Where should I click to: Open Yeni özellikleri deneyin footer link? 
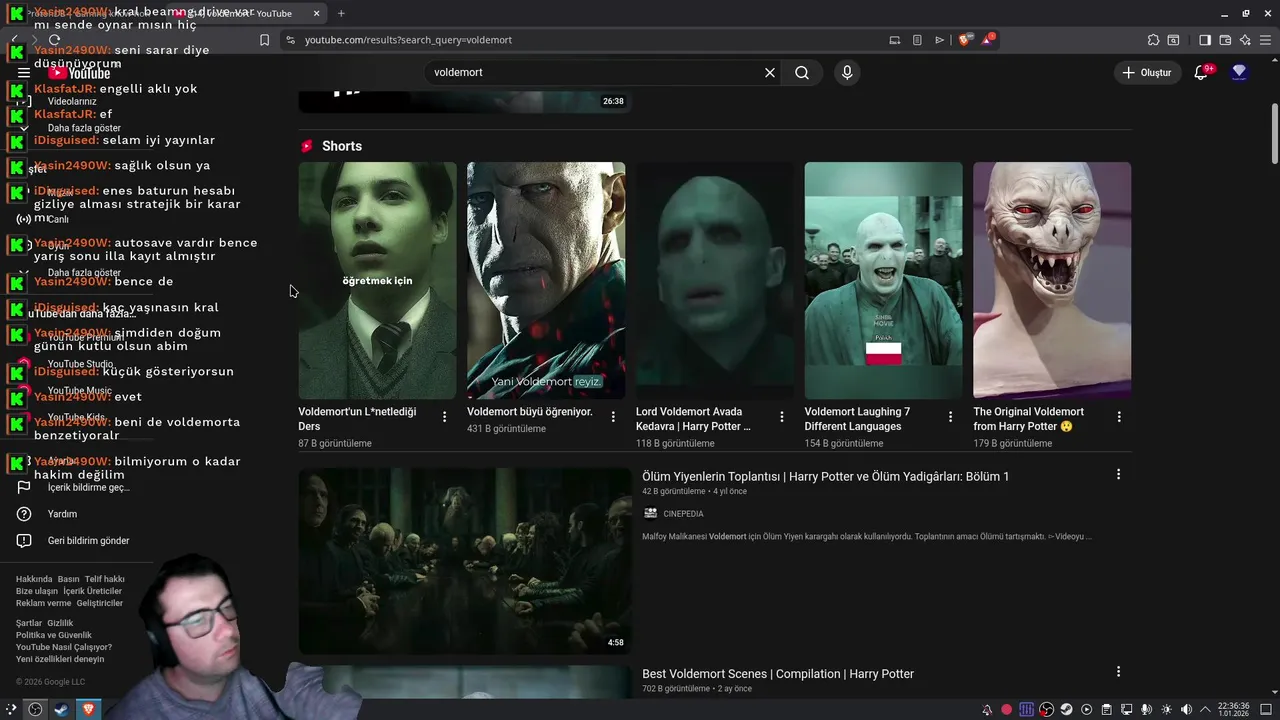click(x=60, y=659)
